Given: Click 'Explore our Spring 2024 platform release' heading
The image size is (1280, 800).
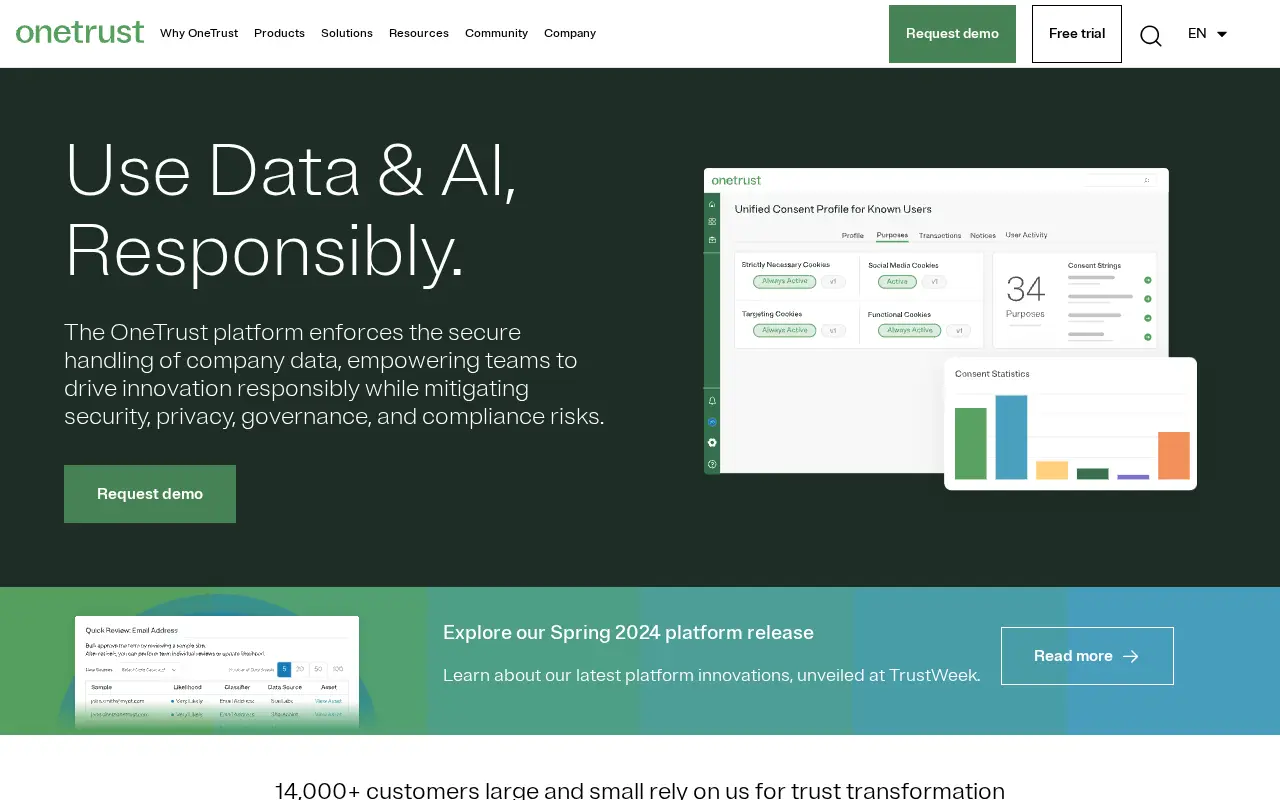Looking at the screenshot, I should (x=628, y=633).
